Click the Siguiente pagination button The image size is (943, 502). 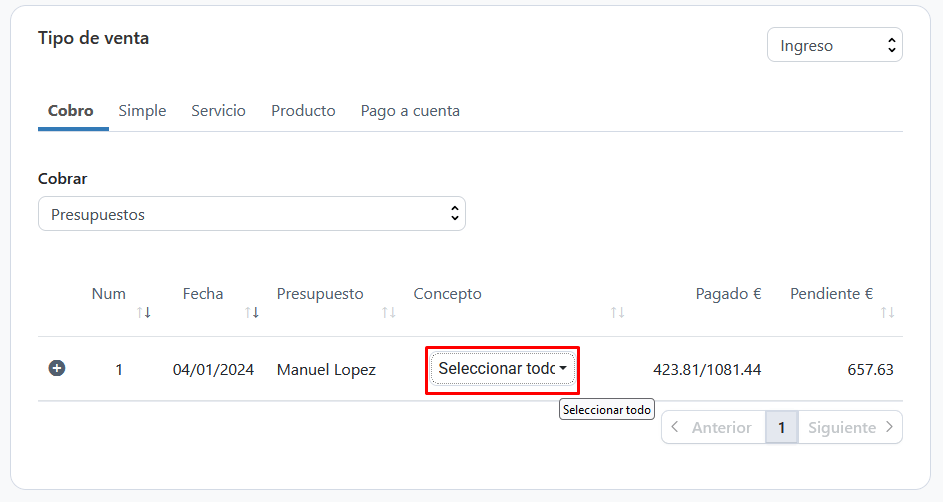(x=850, y=427)
